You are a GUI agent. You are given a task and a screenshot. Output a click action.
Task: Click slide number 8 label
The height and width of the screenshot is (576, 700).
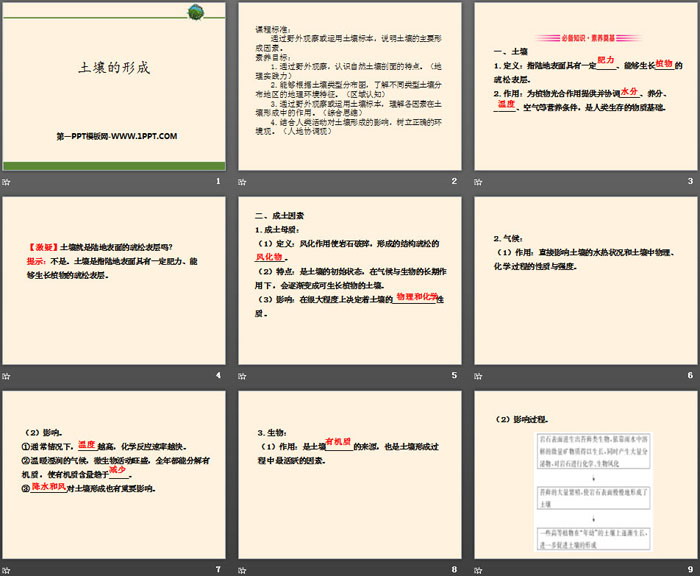(454, 569)
